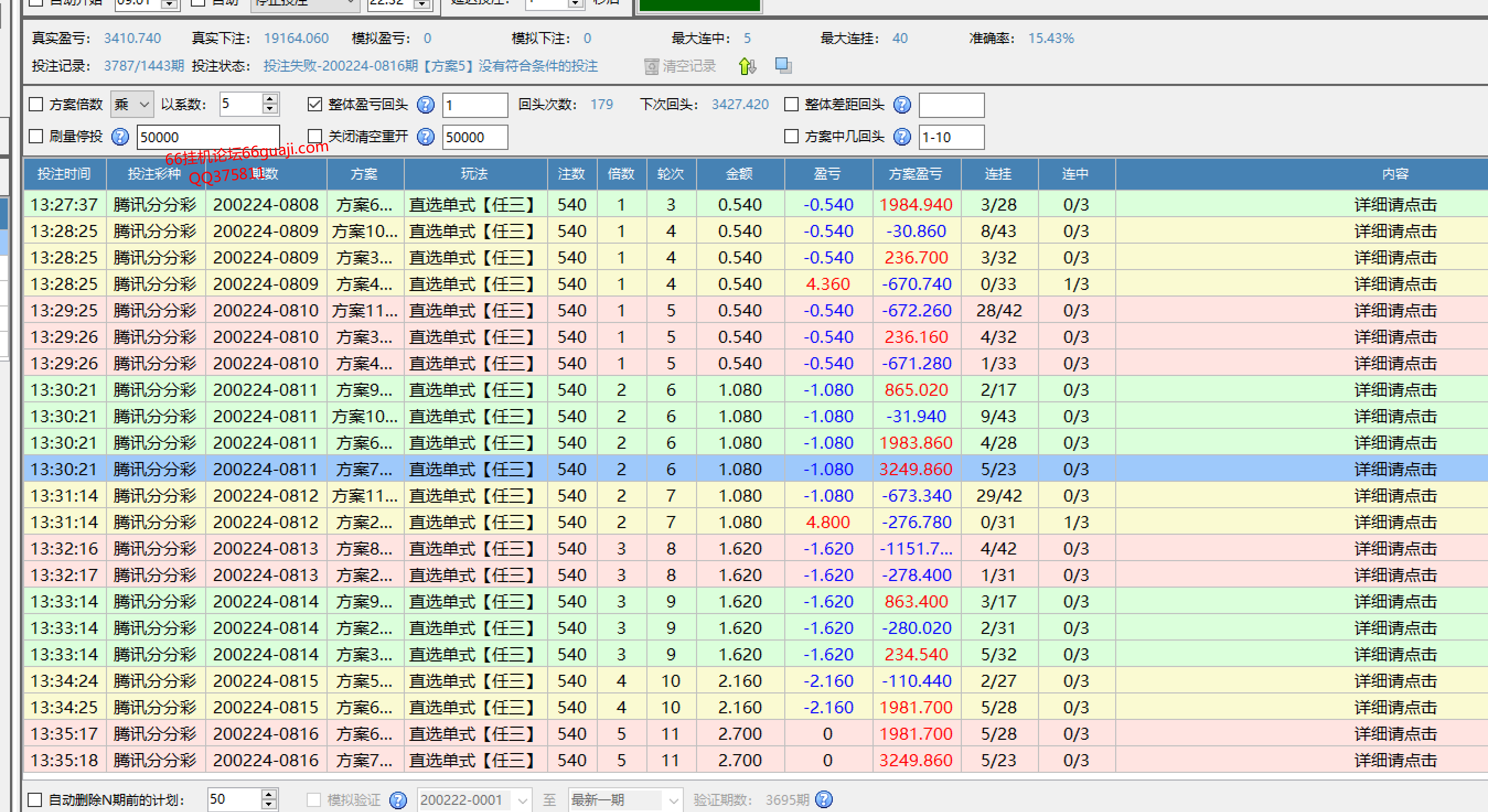
Task: Click the 整体盈亏回头 value field containing 1
Action: pos(475,105)
